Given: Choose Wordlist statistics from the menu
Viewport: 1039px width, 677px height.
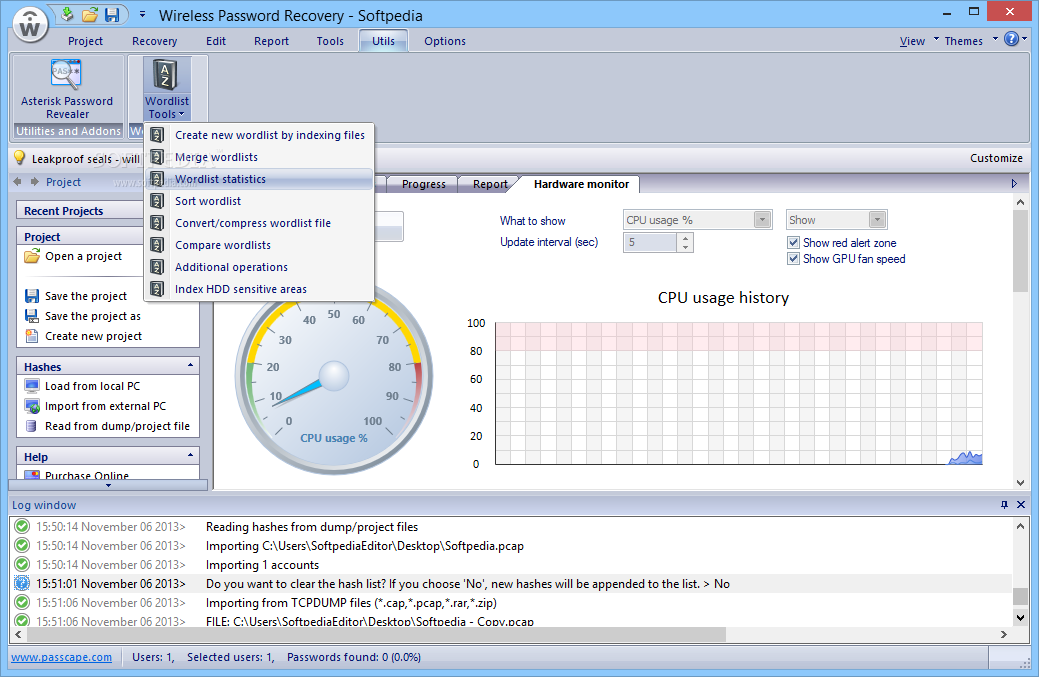Looking at the screenshot, I should 260,179.
